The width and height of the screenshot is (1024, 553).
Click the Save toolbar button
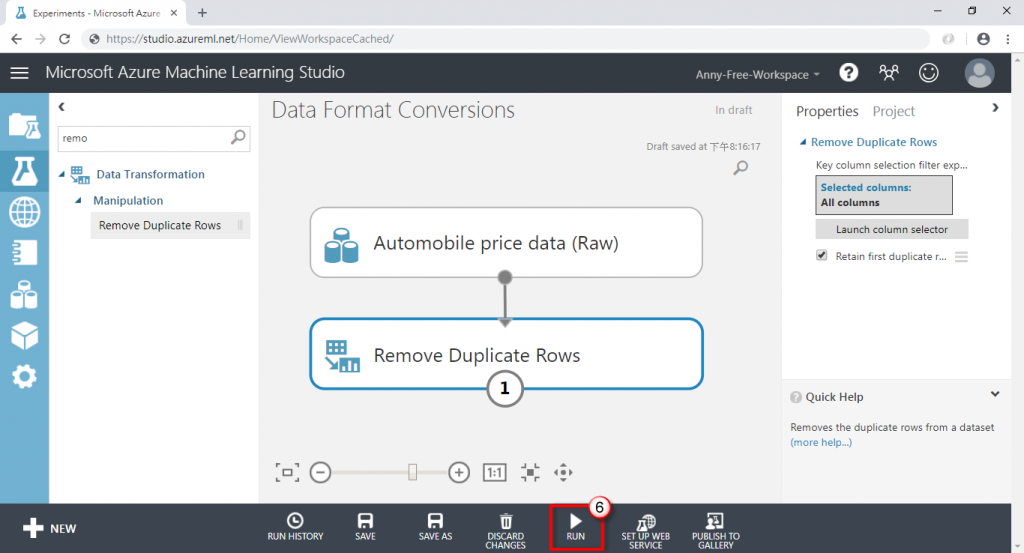[x=365, y=528]
